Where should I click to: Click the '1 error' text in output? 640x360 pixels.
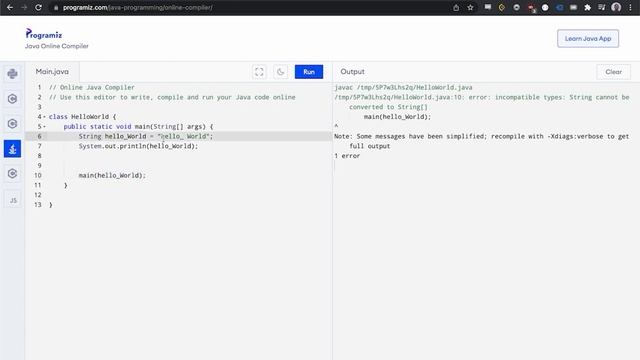(347, 156)
